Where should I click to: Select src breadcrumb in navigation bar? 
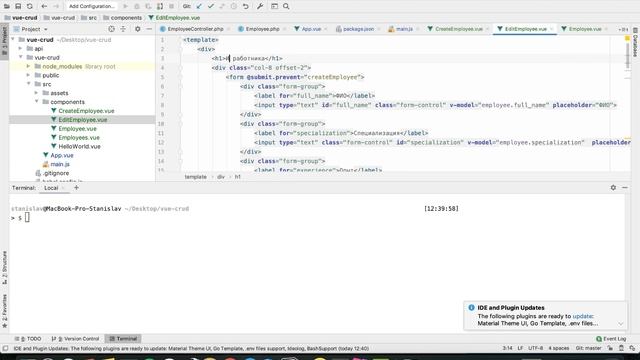click(x=89, y=18)
